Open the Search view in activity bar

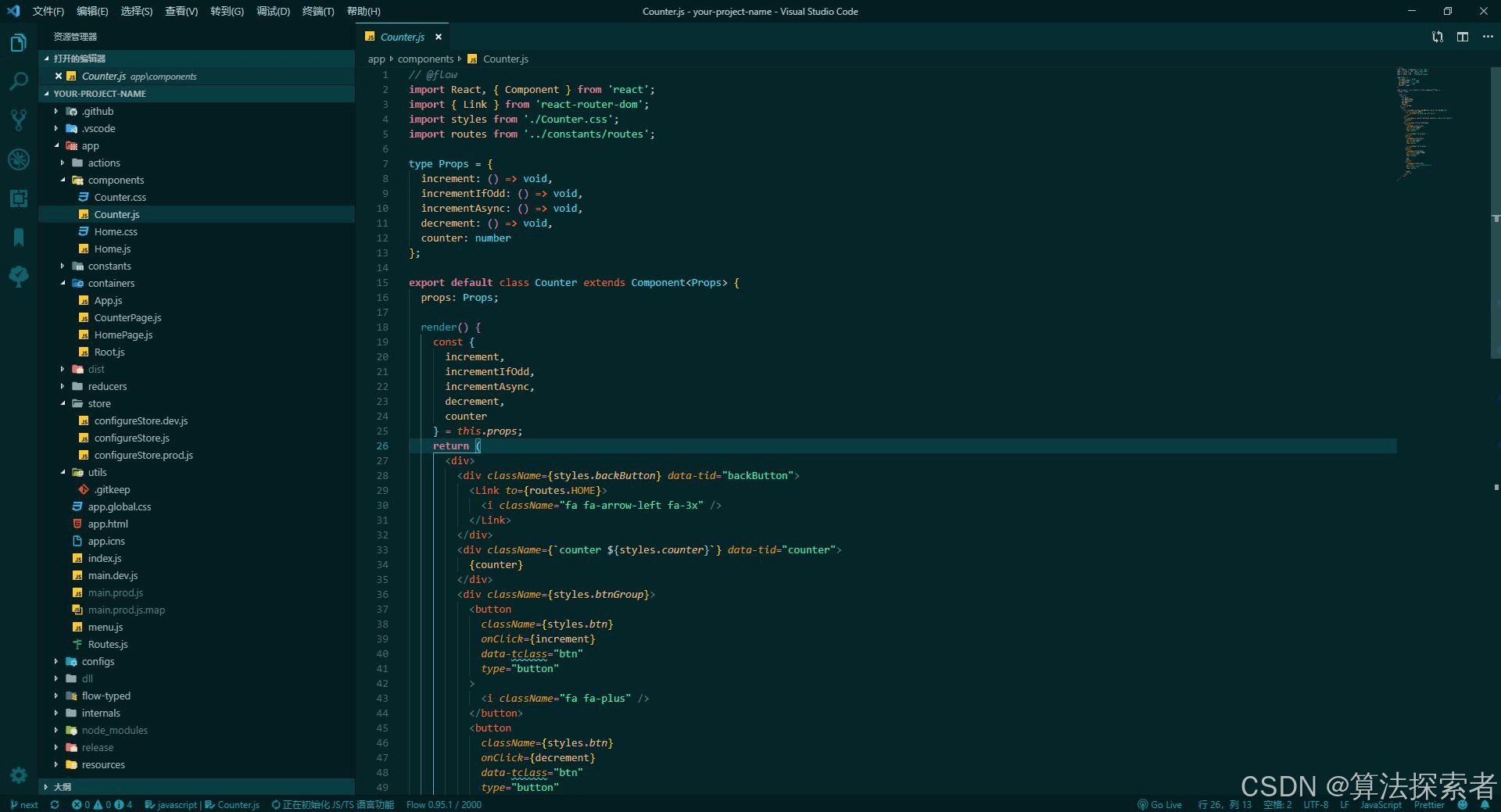(x=19, y=80)
